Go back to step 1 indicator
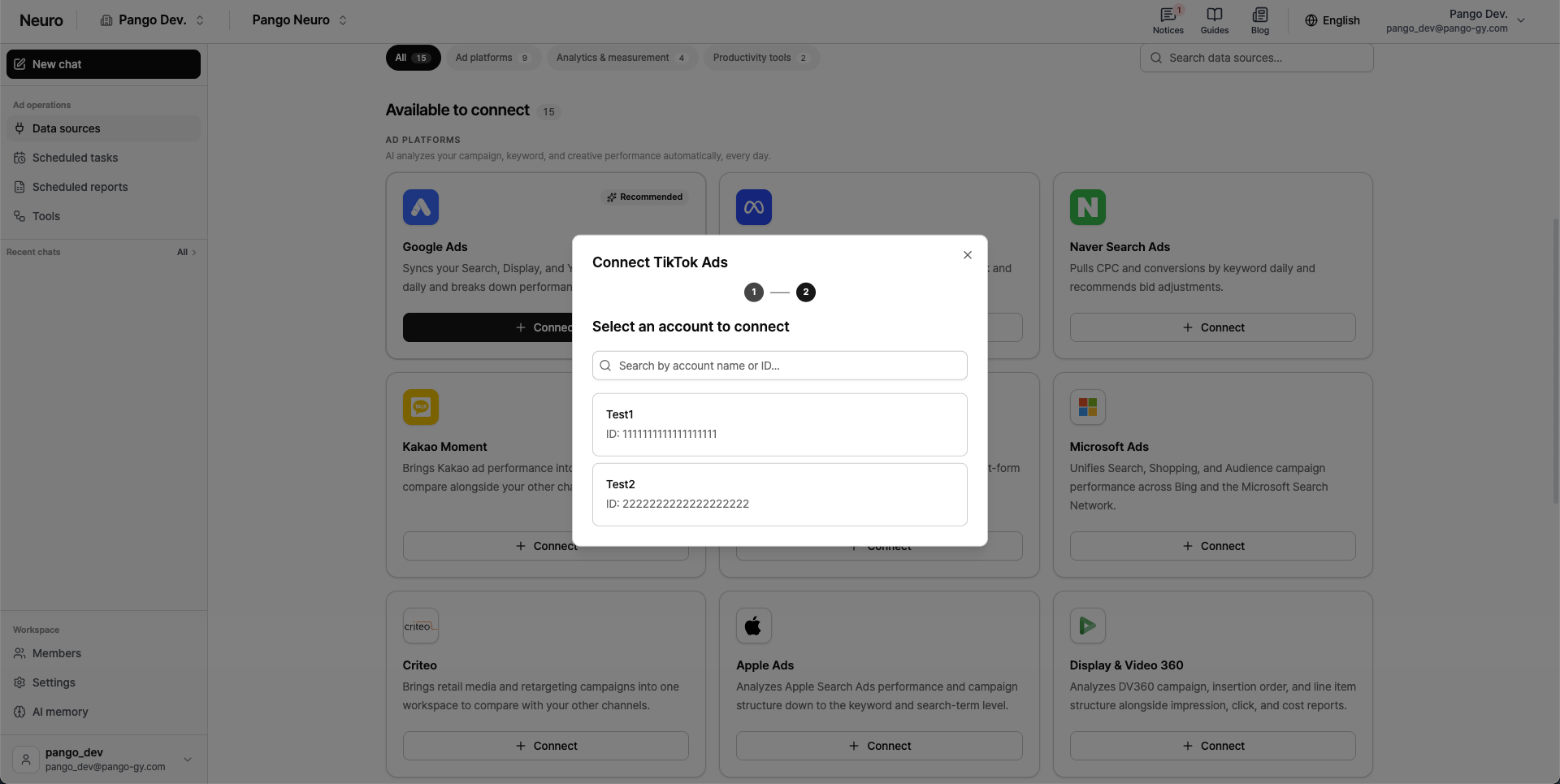The image size is (1560, 784). (753, 292)
